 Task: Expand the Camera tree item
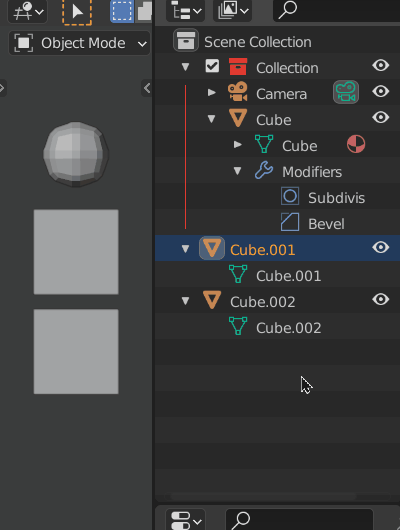click(212, 92)
